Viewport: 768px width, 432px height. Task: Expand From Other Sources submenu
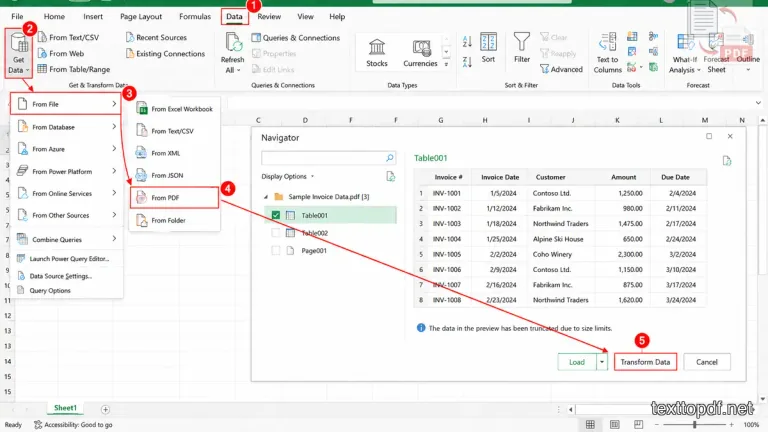[66, 215]
